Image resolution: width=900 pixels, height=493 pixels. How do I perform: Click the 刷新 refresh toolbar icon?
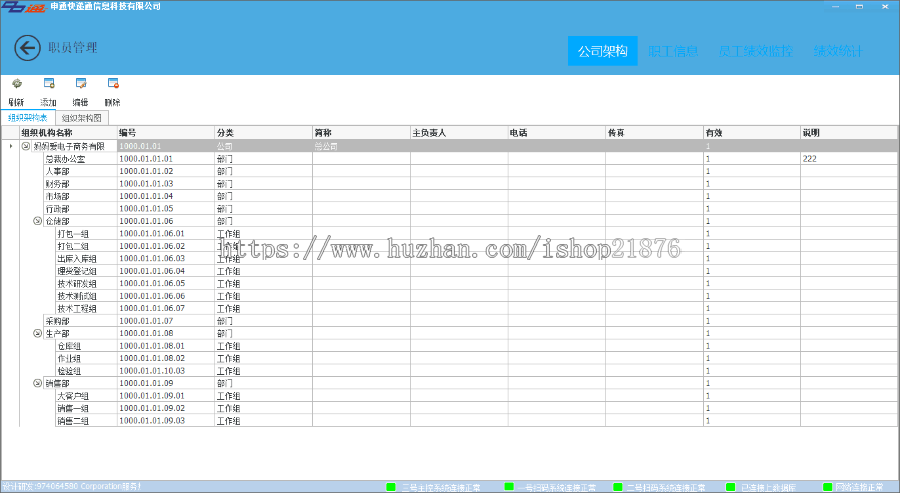[17, 84]
